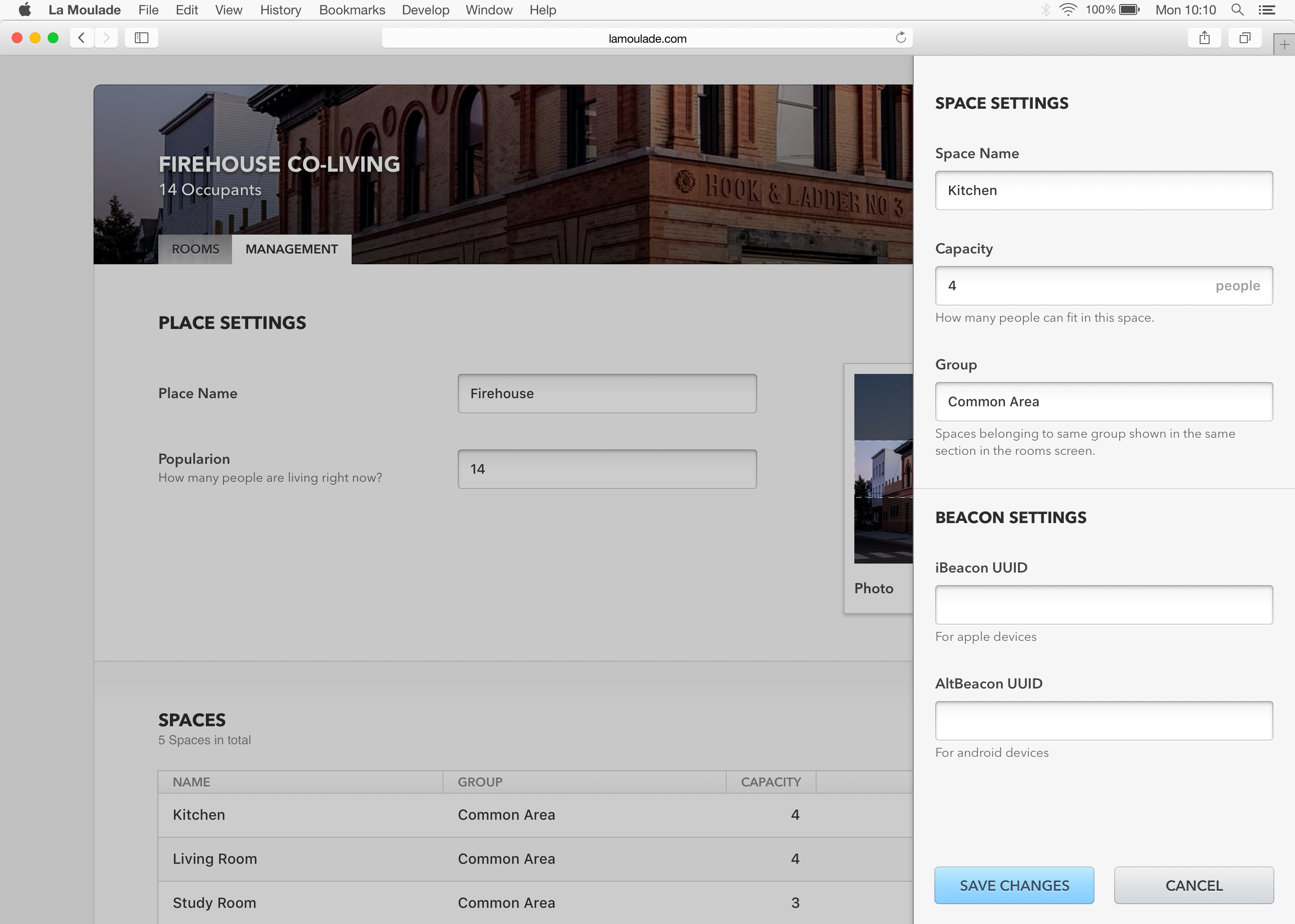This screenshot has width=1295, height=924.
Task: Show all tabs overview icon
Action: pos(1244,38)
